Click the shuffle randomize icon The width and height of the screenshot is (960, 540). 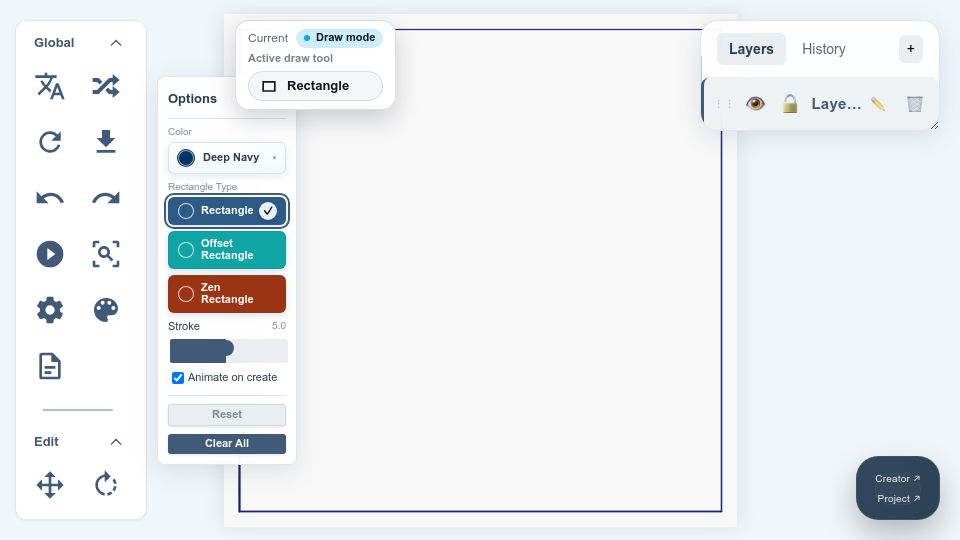tap(106, 86)
